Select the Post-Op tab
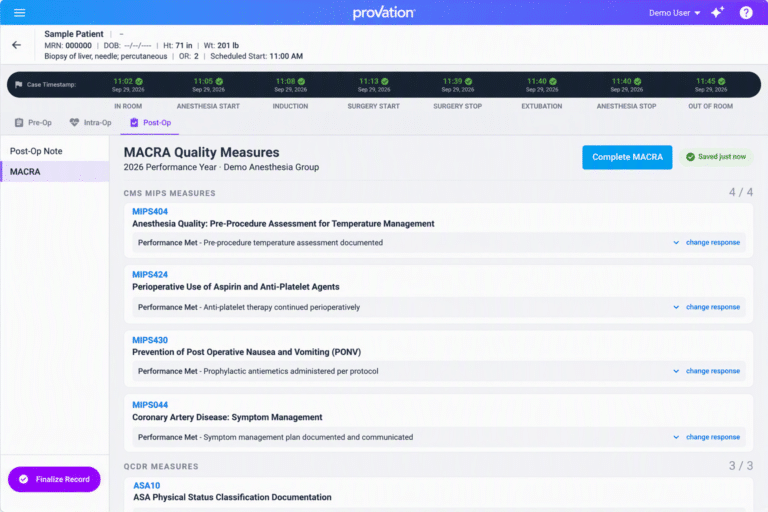Viewport: 768px width, 512px height. pos(150,122)
